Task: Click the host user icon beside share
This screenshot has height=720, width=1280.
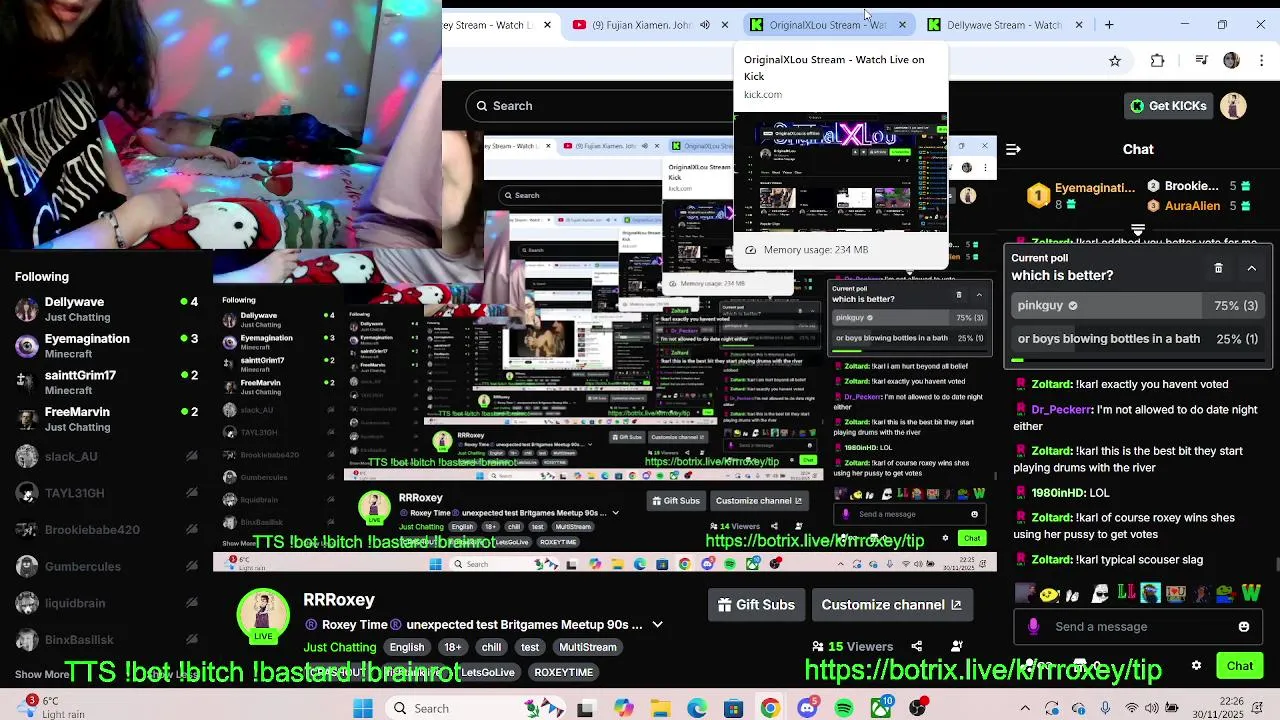Action: tap(957, 646)
